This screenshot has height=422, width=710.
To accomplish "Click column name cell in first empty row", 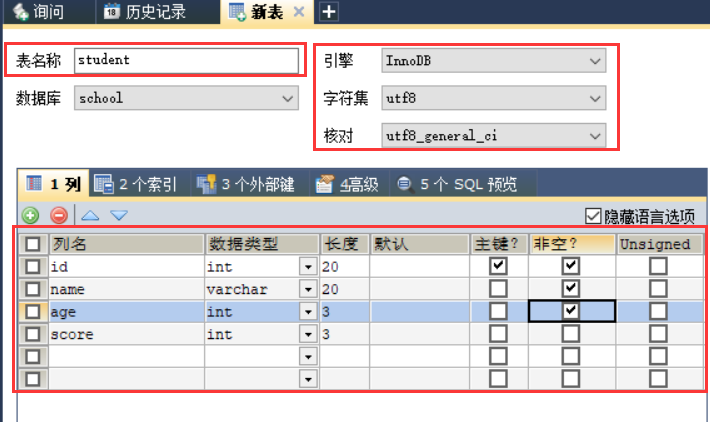I will tap(126, 357).
